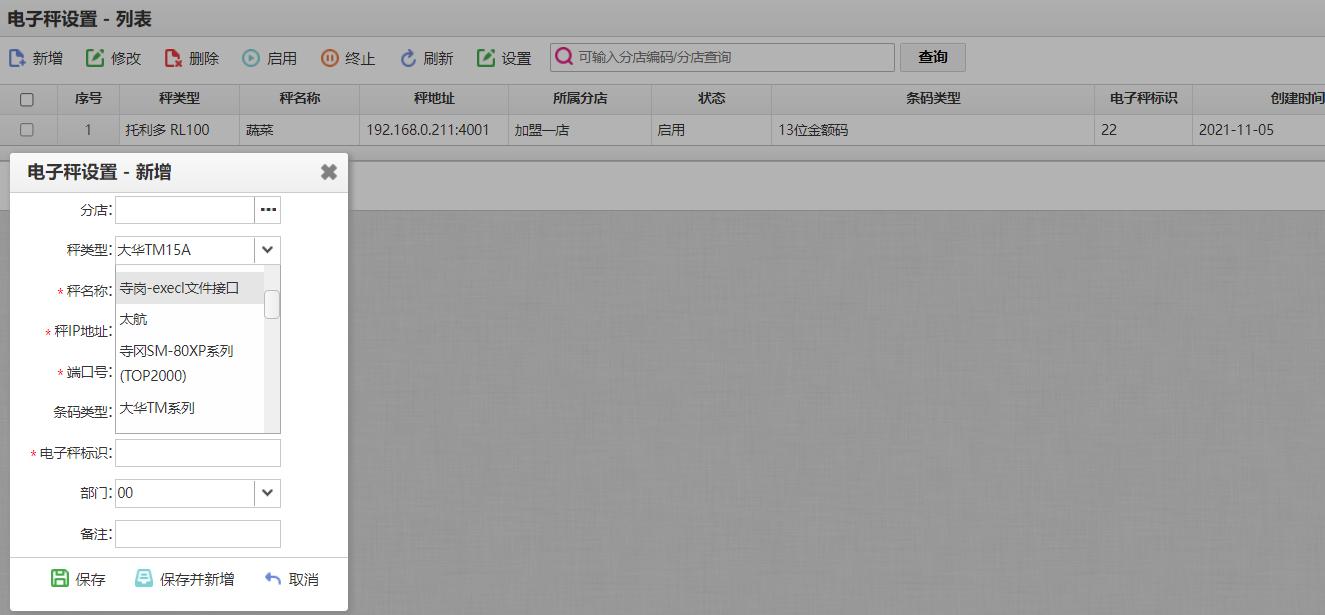Click the 所属分店 column header
This screenshot has width=1325, height=615.
pos(579,97)
